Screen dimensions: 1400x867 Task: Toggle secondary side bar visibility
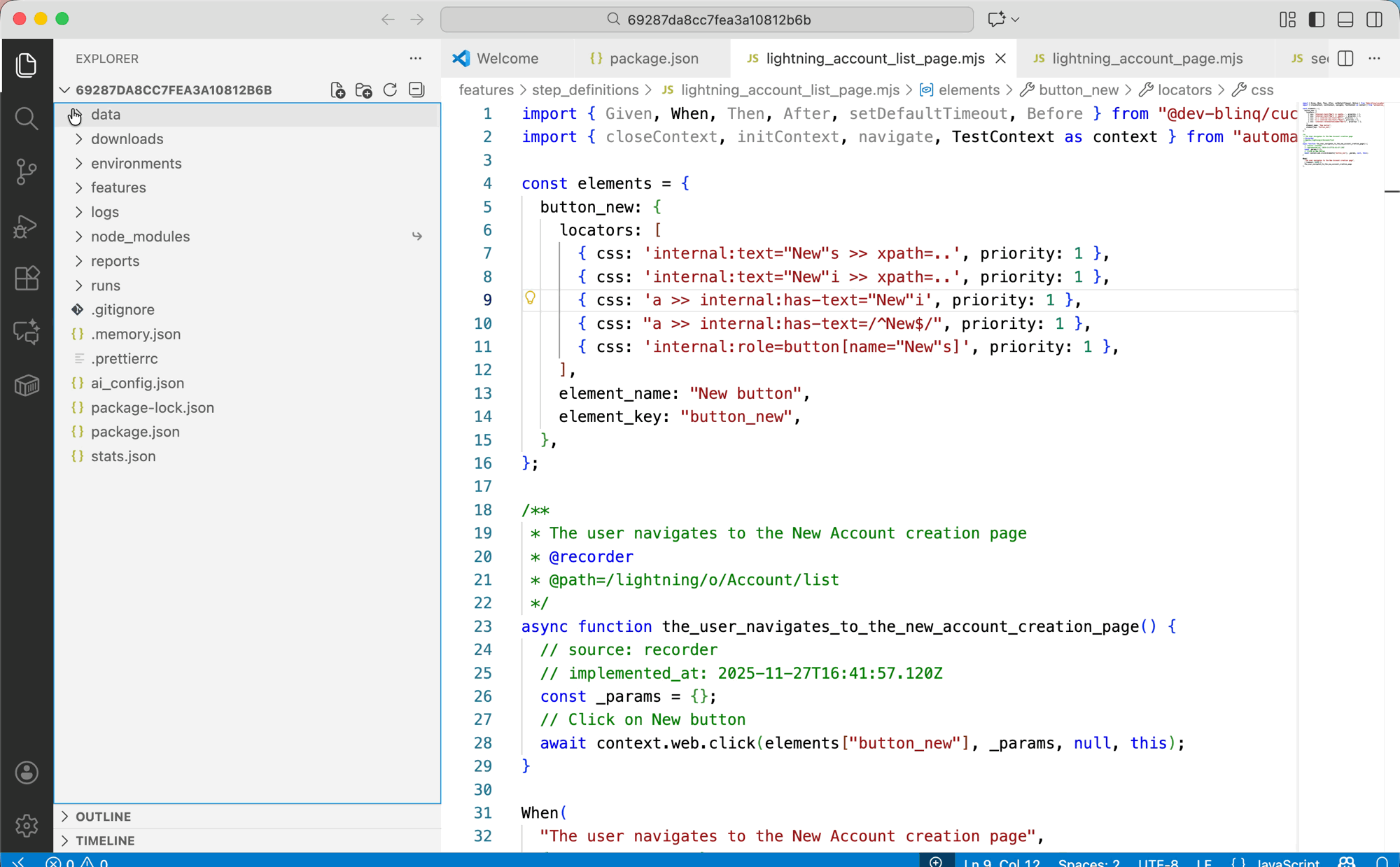[1374, 20]
